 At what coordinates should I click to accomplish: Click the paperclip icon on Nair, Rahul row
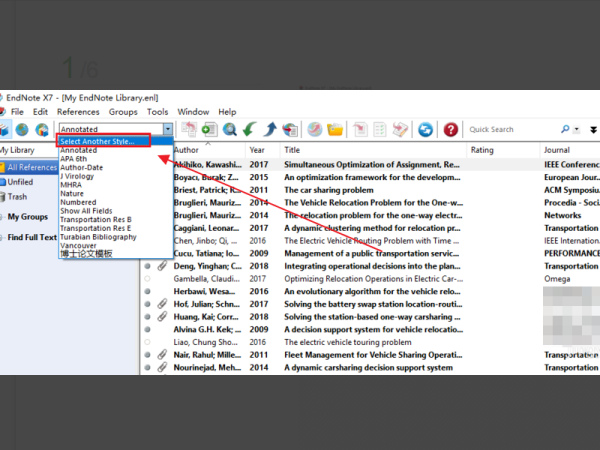click(162, 355)
